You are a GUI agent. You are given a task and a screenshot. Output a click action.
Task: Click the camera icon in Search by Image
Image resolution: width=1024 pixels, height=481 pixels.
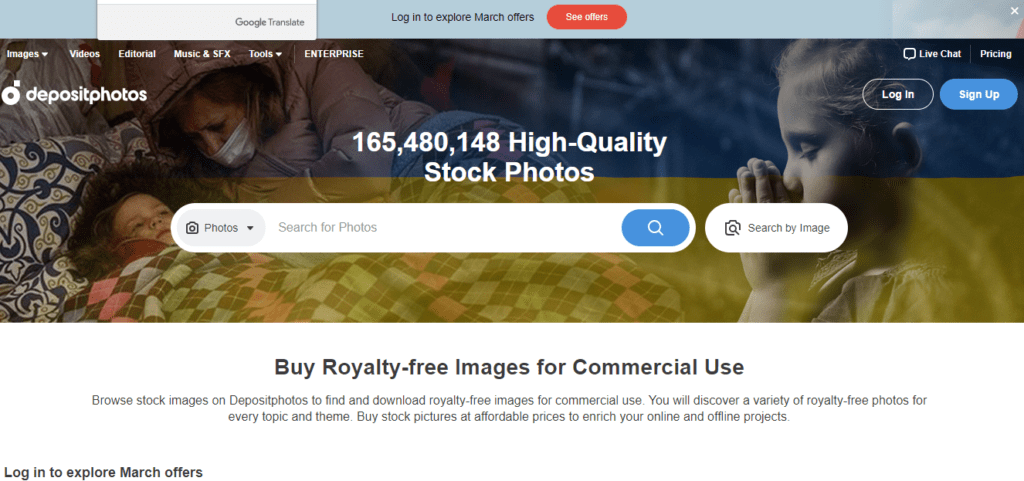point(733,228)
